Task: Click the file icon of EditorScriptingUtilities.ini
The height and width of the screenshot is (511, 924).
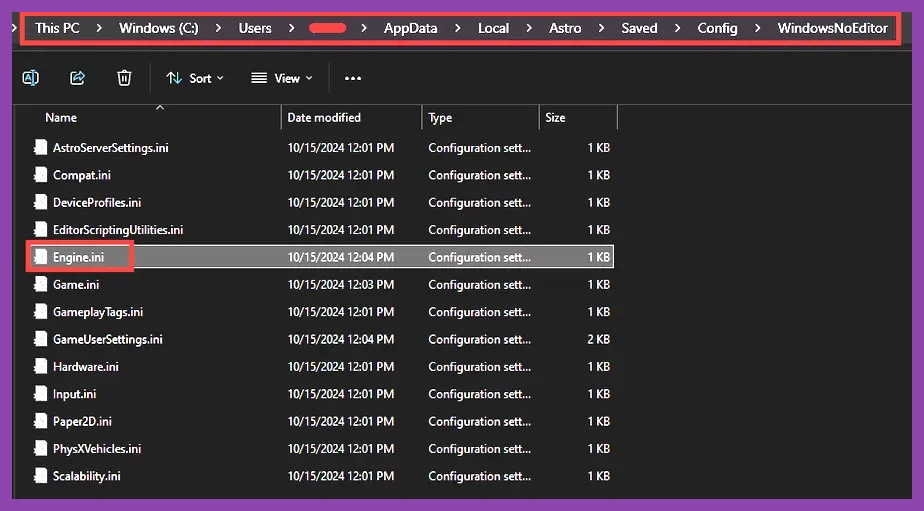Action: point(41,229)
